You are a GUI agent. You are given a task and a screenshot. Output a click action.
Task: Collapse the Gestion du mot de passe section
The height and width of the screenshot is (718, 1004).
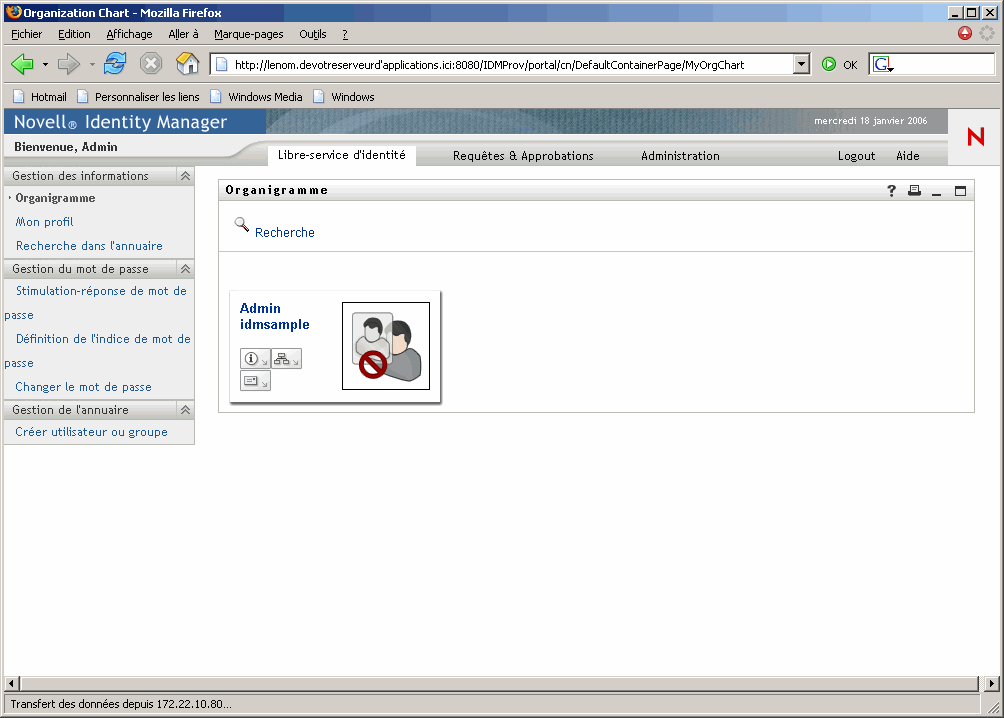(185, 269)
